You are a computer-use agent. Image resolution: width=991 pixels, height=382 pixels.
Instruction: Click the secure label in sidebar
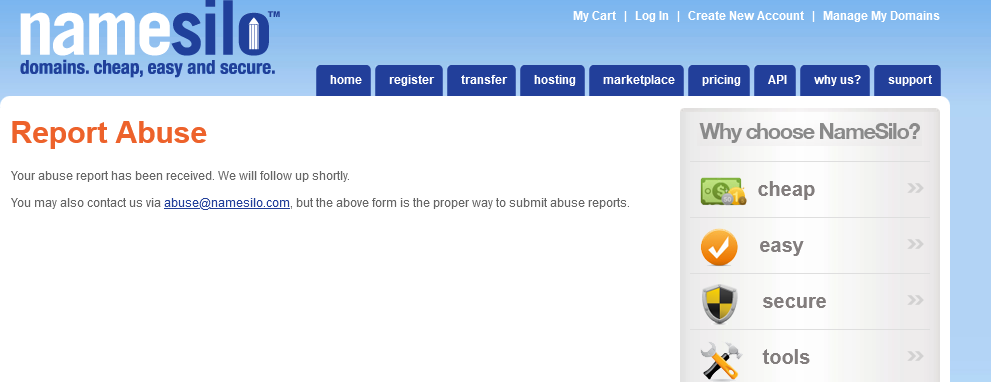pos(794,301)
